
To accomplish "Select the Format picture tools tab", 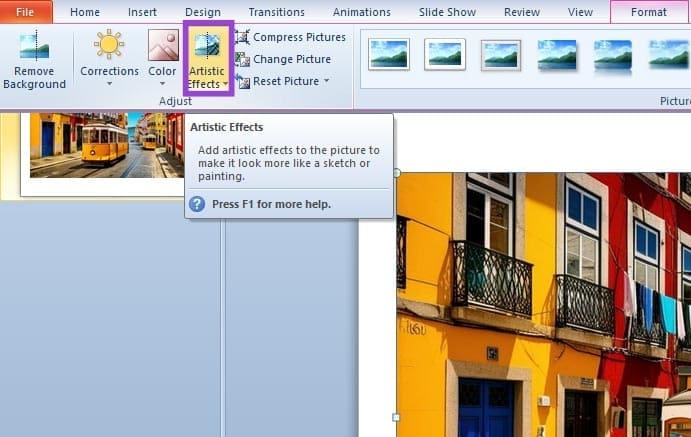I will (649, 12).
